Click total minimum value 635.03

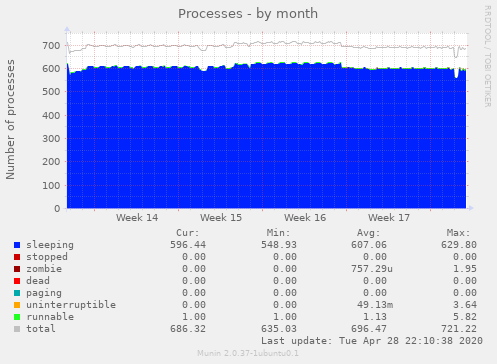pyautogui.click(x=279, y=329)
